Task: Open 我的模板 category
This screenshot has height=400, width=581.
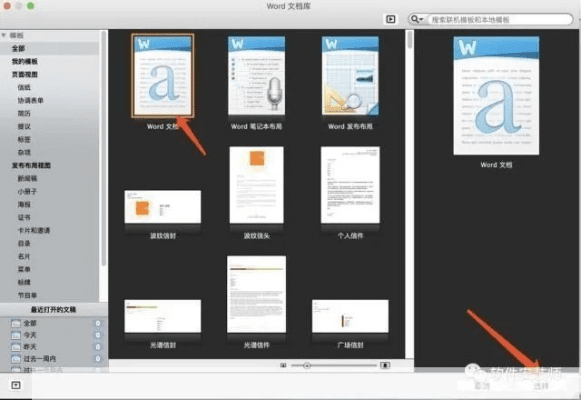Action: point(24,61)
